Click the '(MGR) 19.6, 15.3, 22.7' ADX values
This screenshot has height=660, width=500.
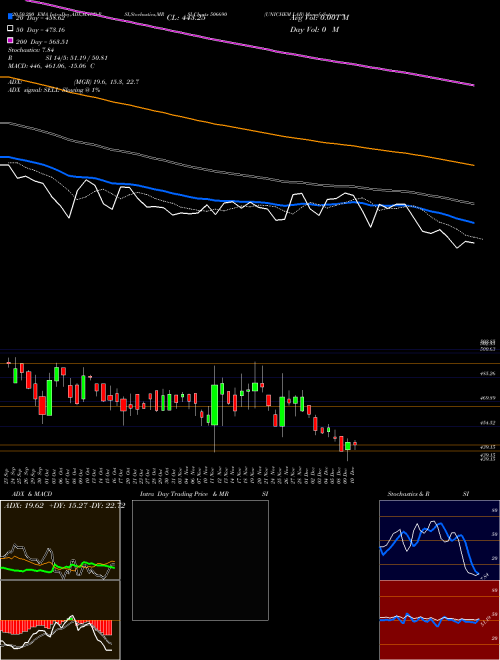(x=106, y=82)
